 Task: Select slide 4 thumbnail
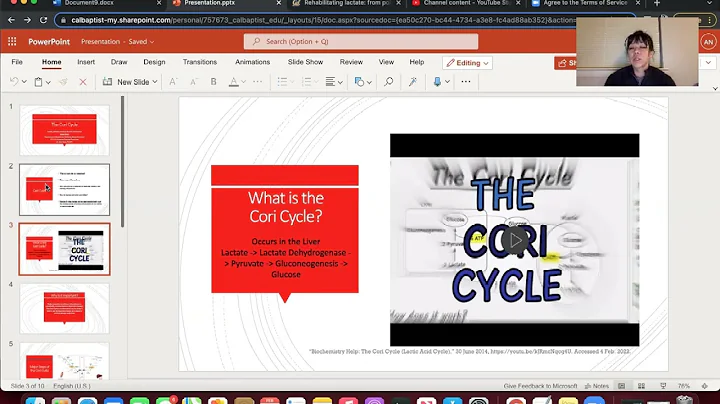click(65, 308)
